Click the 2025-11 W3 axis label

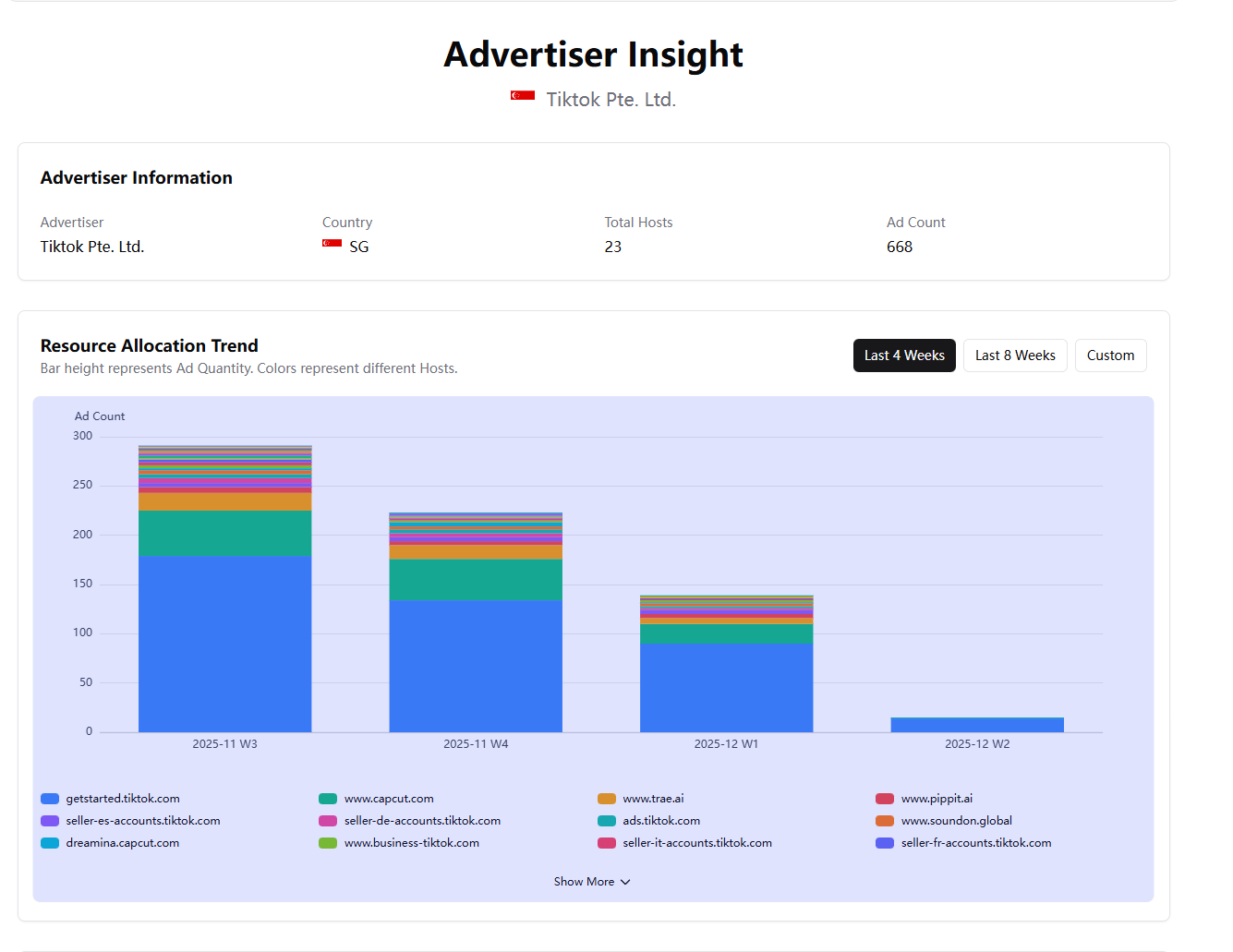click(x=225, y=744)
